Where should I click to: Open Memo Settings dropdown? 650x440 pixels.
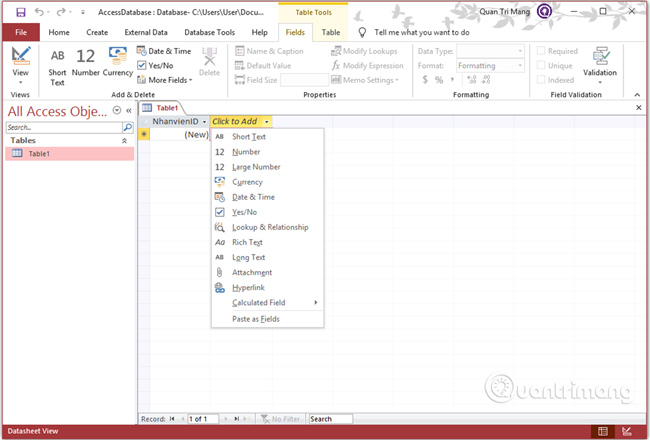[365, 80]
